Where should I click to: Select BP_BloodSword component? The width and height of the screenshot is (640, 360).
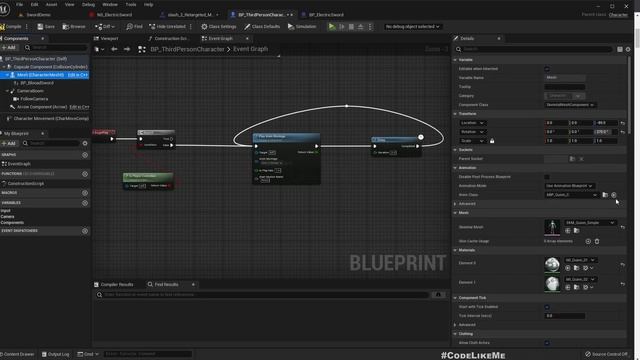click(x=37, y=83)
